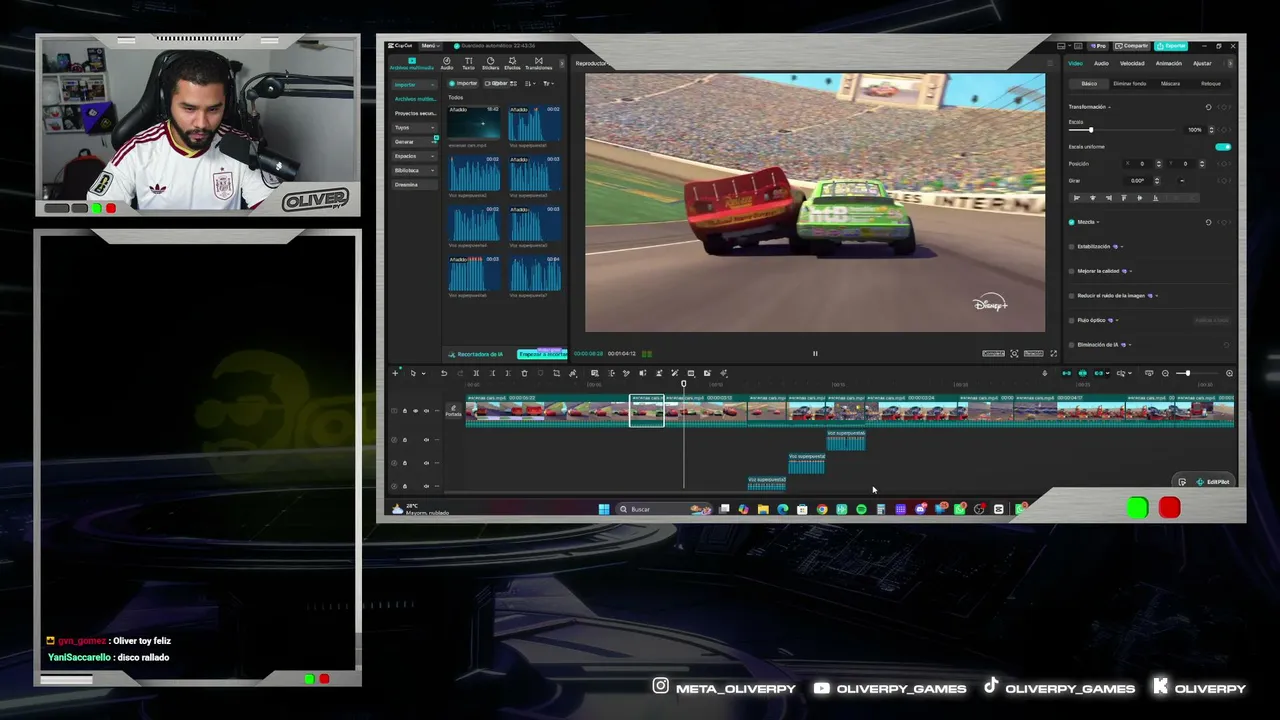Open the Windows Start menu
Image resolution: width=1280 pixels, height=720 pixels.
click(604, 509)
